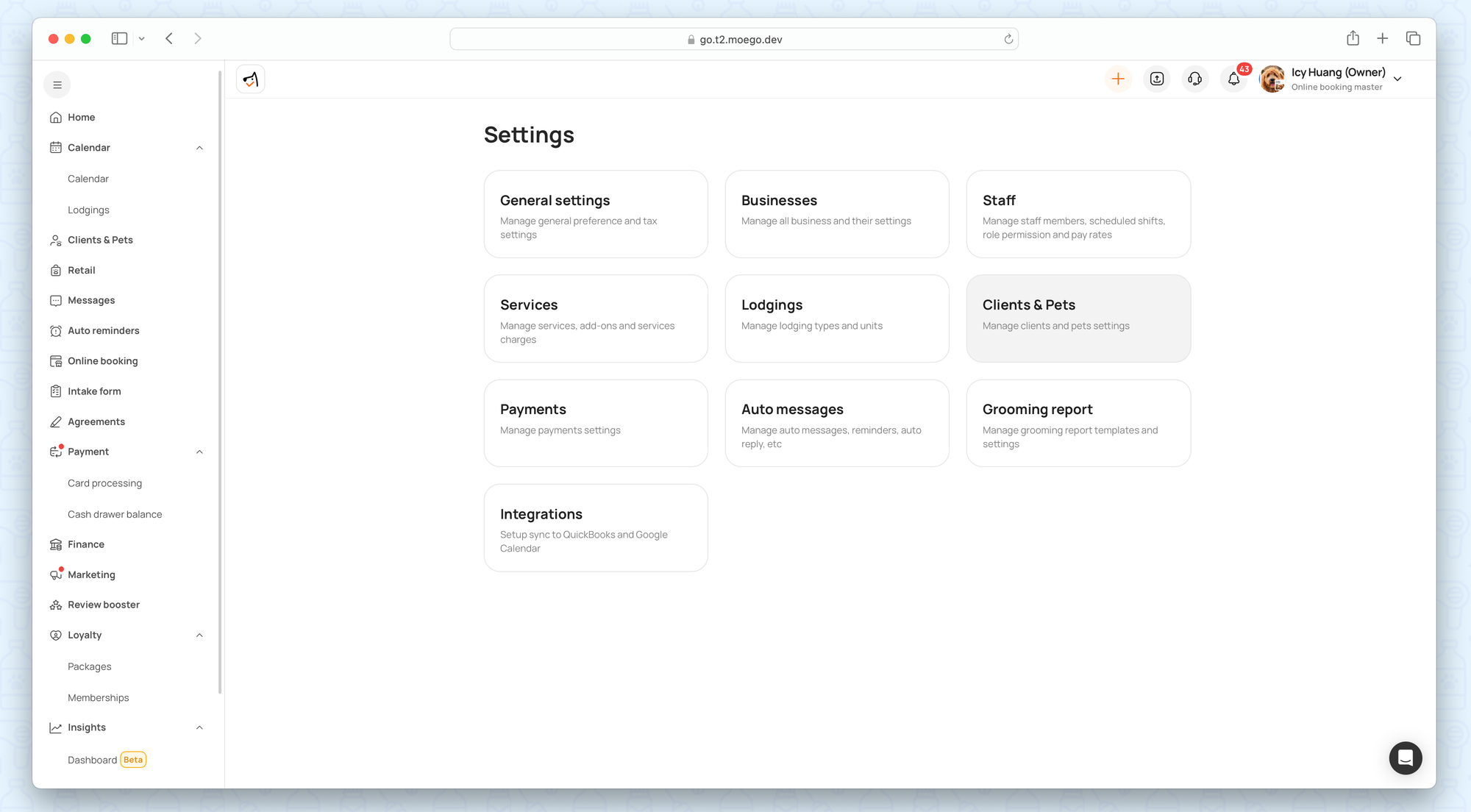The width and height of the screenshot is (1471, 812).
Task: Open the Integrations settings card
Action: point(596,527)
